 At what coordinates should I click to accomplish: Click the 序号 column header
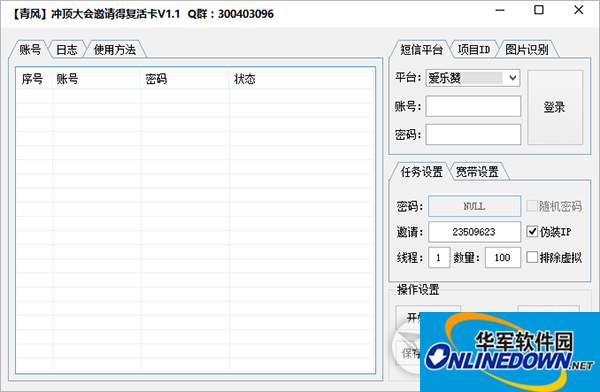pos(34,79)
